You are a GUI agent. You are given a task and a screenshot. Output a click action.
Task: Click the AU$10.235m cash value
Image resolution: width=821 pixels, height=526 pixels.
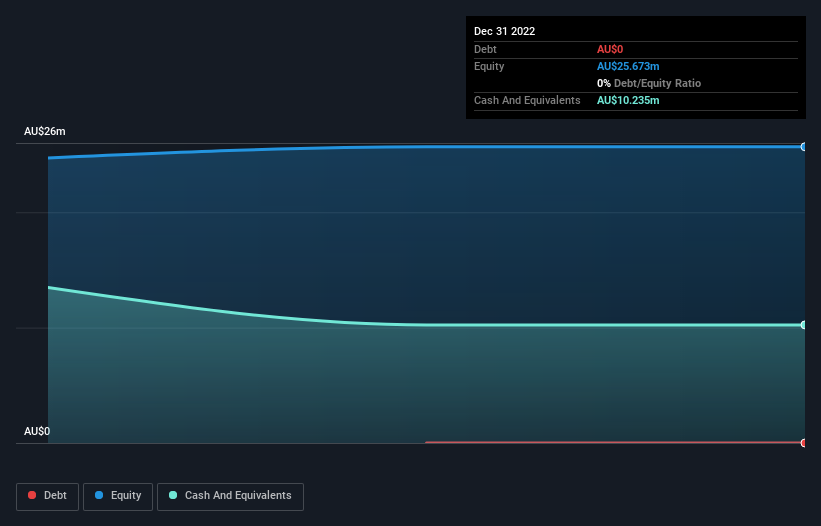tap(628, 100)
